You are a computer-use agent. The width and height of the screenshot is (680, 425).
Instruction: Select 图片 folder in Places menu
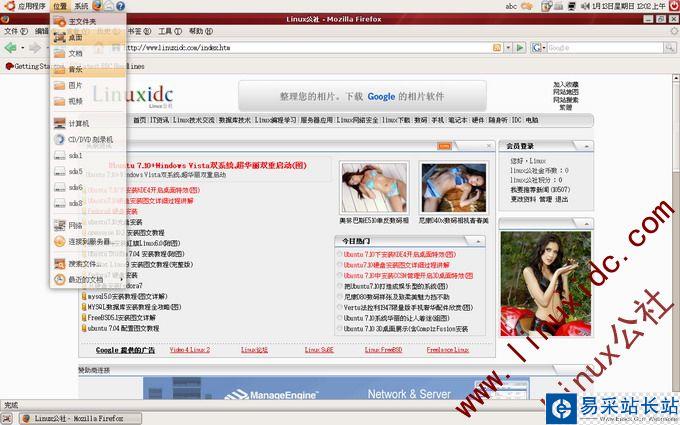tap(88, 85)
